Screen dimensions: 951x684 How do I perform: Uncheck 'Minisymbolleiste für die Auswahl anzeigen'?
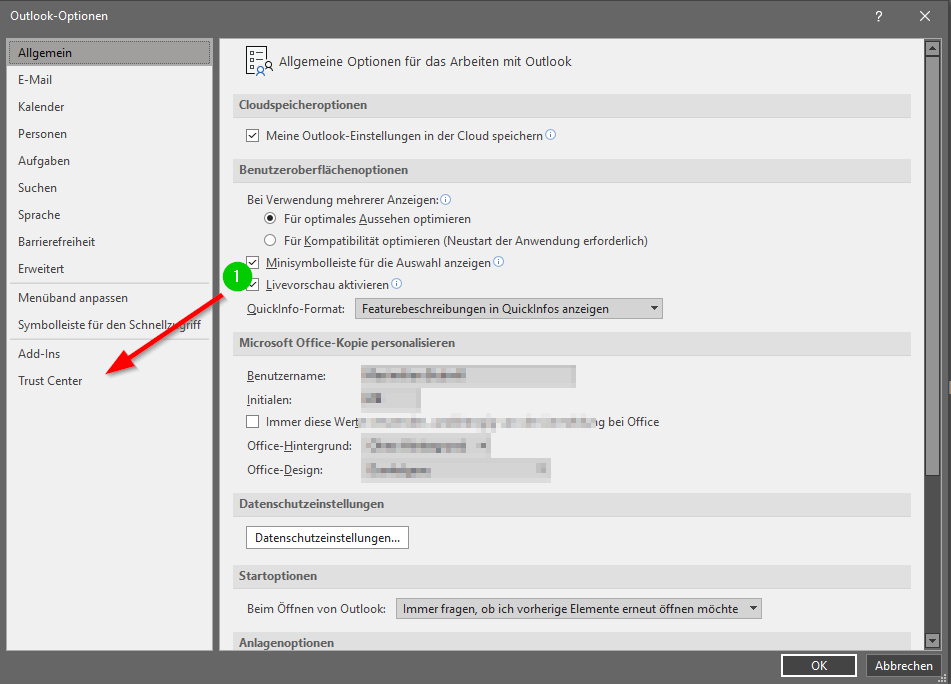253,263
